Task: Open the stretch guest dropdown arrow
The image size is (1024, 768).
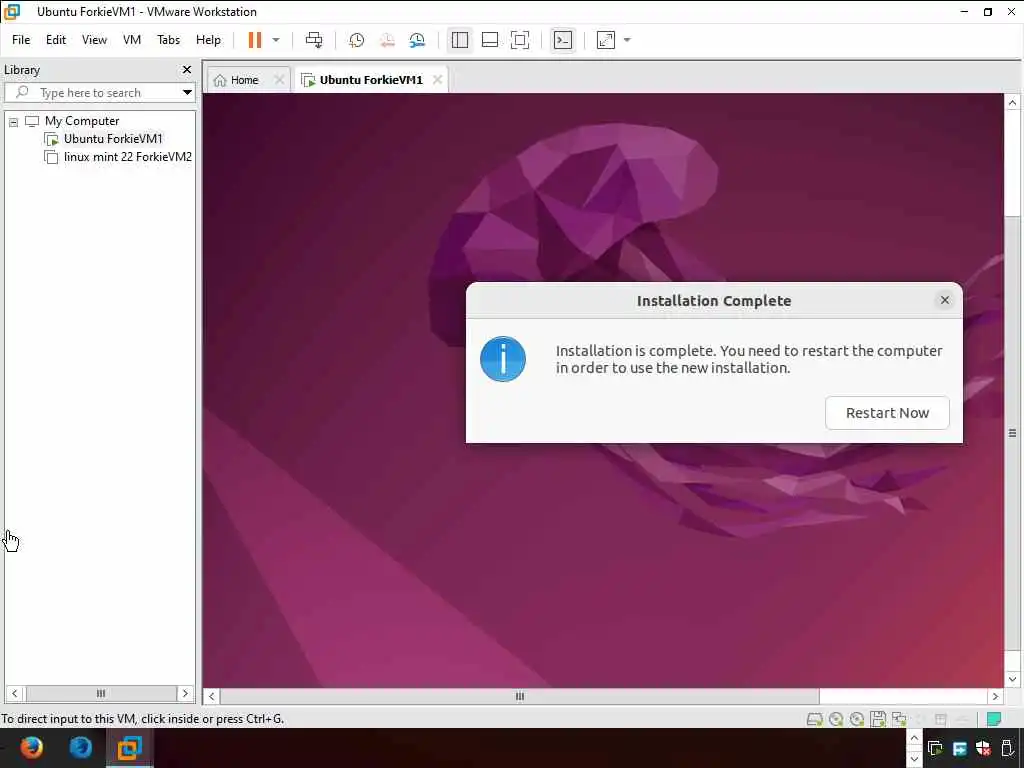Action: pos(627,40)
